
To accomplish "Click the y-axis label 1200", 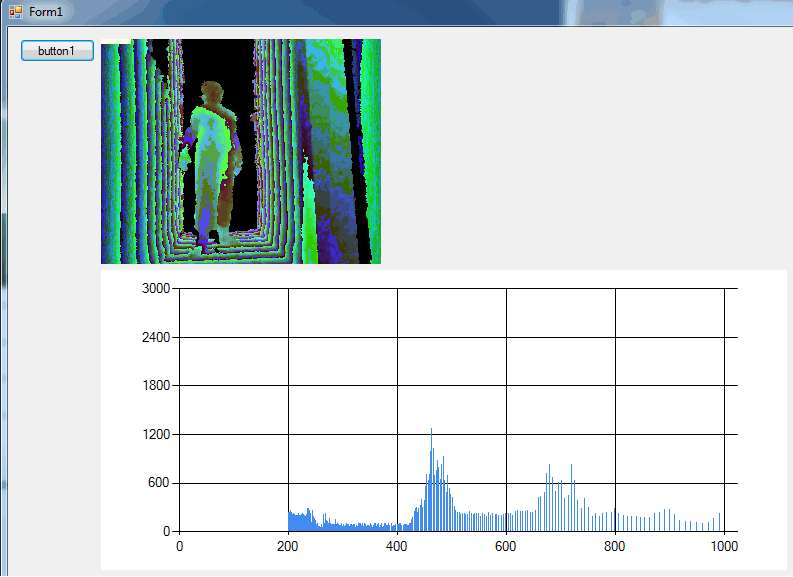I will point(156,434).
